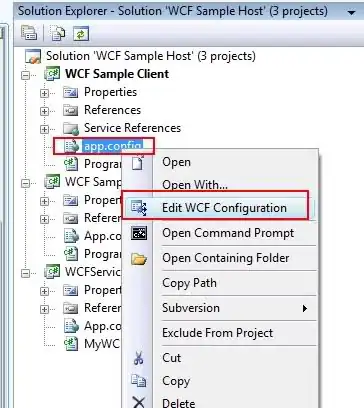
Task: Click the scissors Cut icon
Action: pyautogui.click(x=139, y=358)
